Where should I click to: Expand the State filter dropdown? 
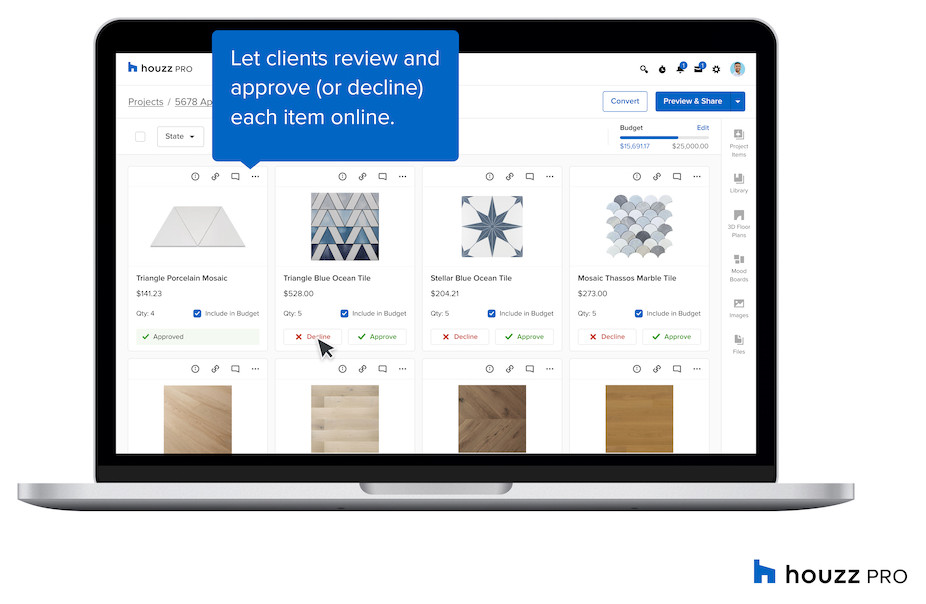(x=180, y=136)
